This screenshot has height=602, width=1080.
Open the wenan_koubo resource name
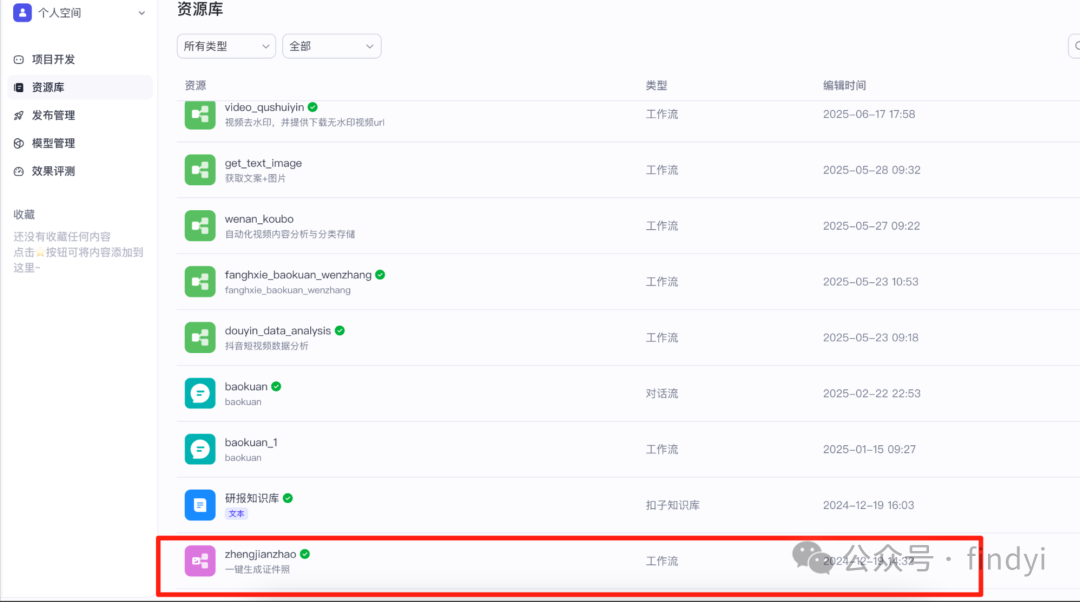[259, 219]
